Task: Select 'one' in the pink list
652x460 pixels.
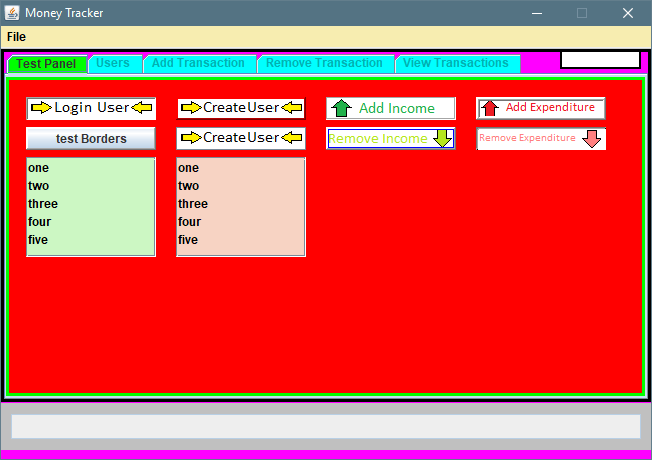Action: point(241,168)
